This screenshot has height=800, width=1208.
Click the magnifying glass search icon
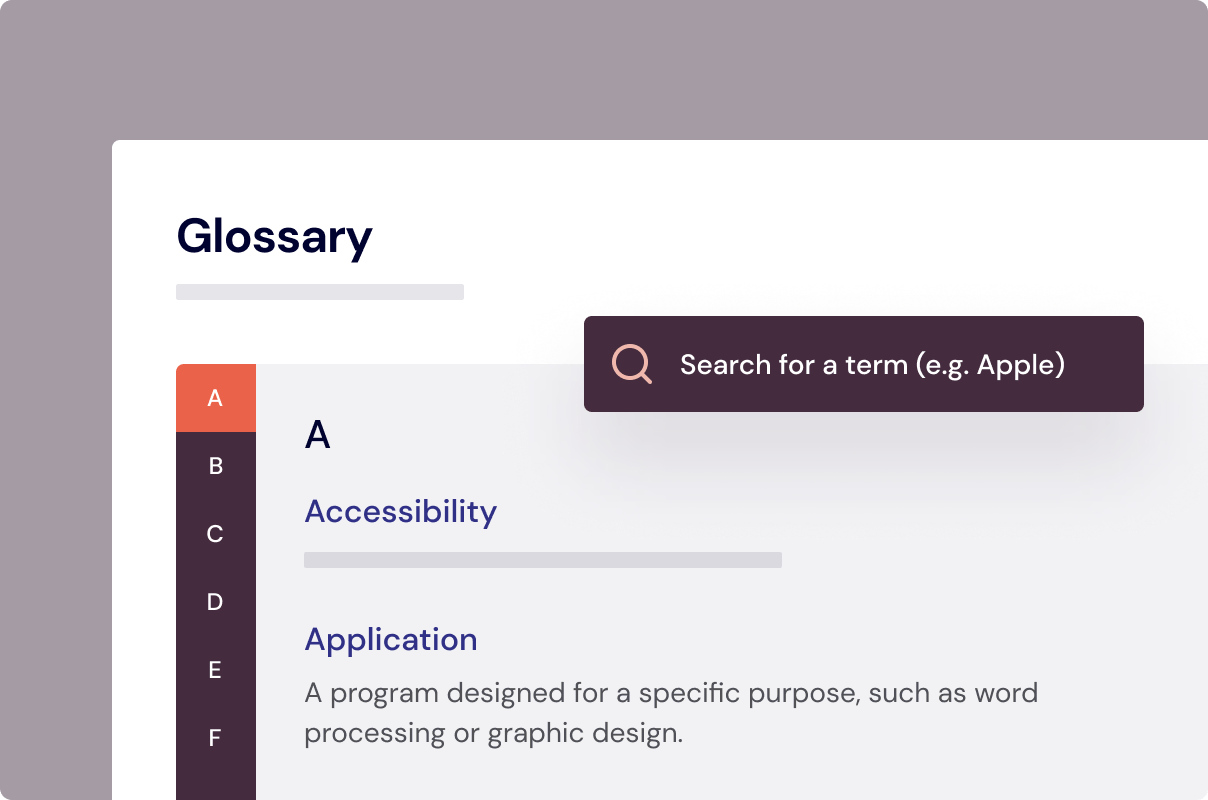632,364
